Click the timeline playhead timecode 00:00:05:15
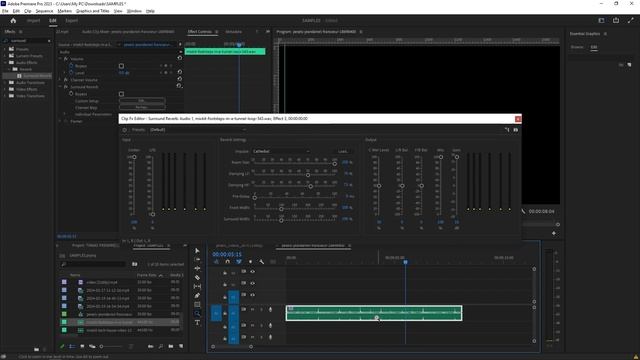Image resolution: width=640 pixels, height=360 pixels. point(227,254)
